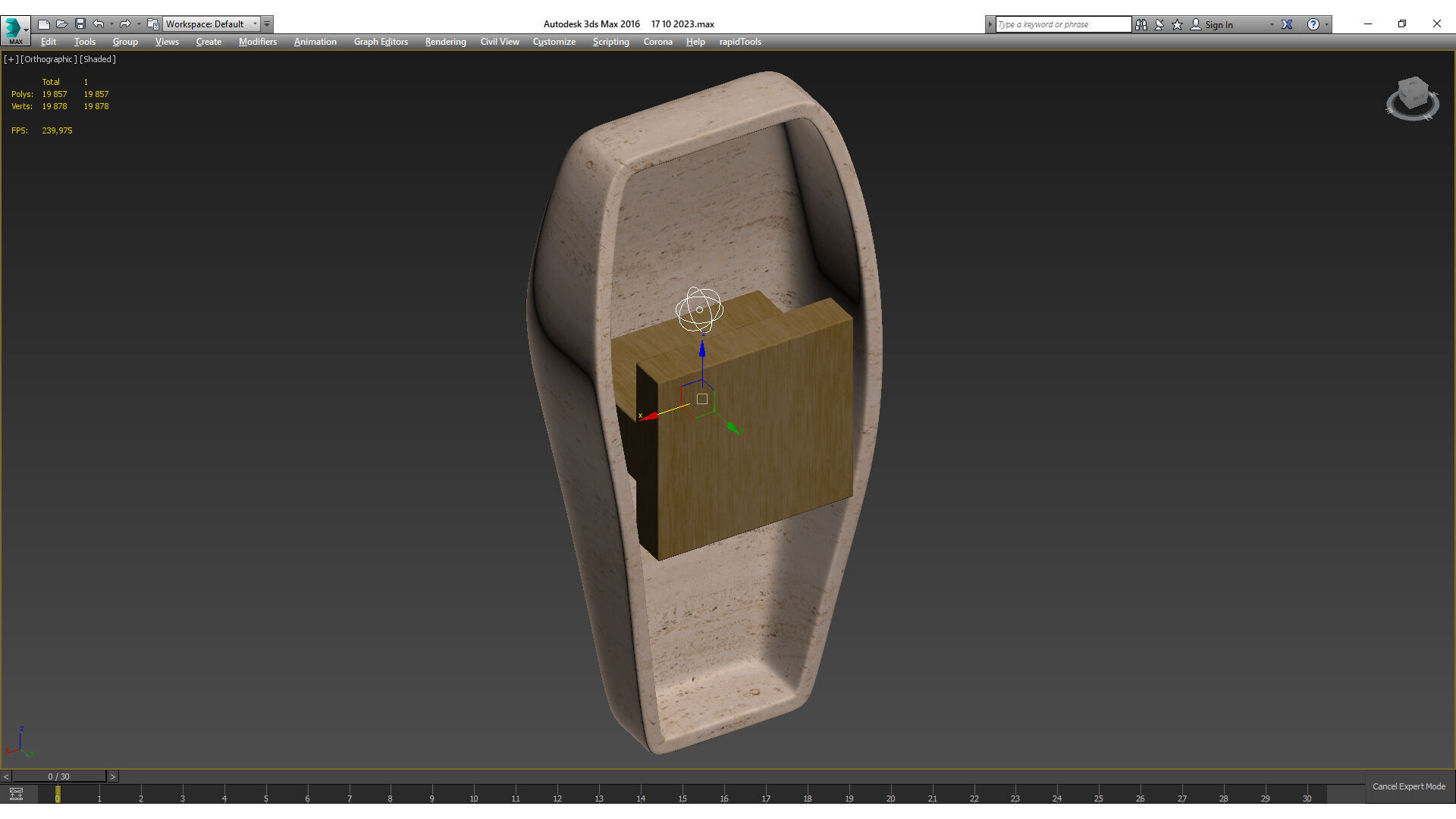This screenshot has width=1456, height=819.
Task: Step time slider back with < button
Action: pyautogui.click(x=6, y=777)
